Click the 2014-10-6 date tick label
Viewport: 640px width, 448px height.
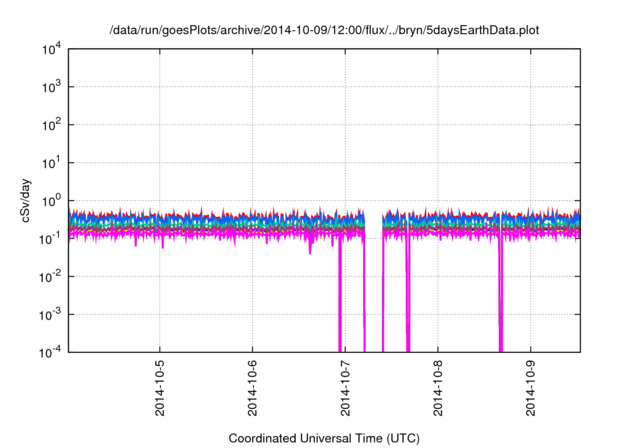[x=252, y=388]
